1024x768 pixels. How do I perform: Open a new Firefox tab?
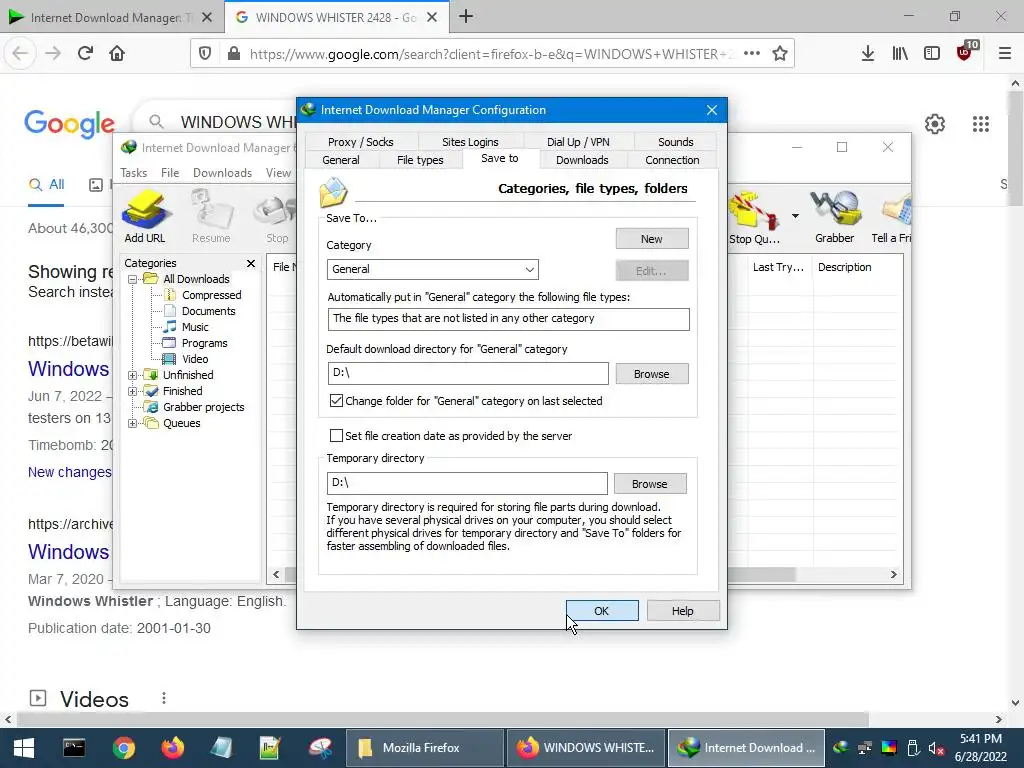466,17
